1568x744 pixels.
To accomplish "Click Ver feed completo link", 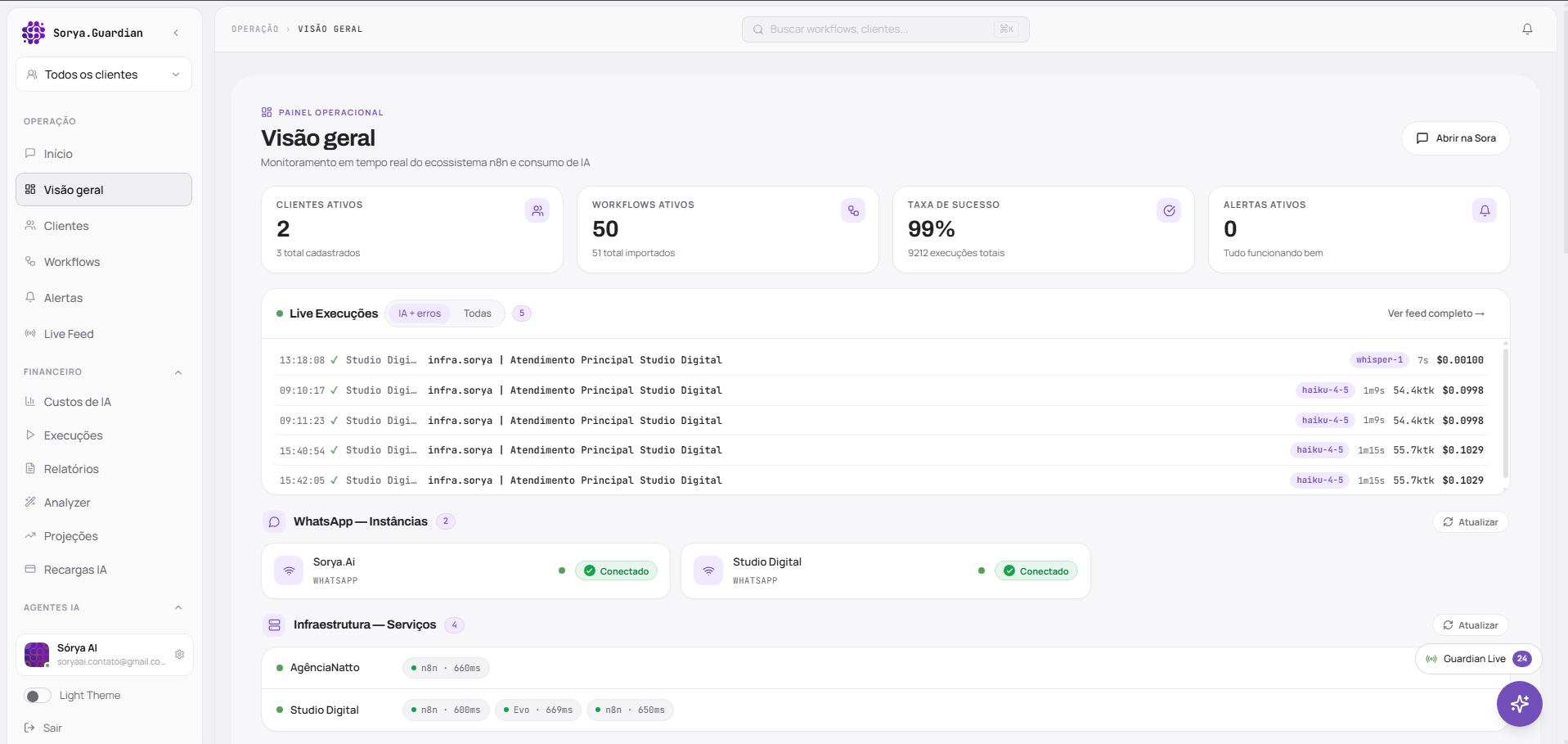I will [1435, 313].
